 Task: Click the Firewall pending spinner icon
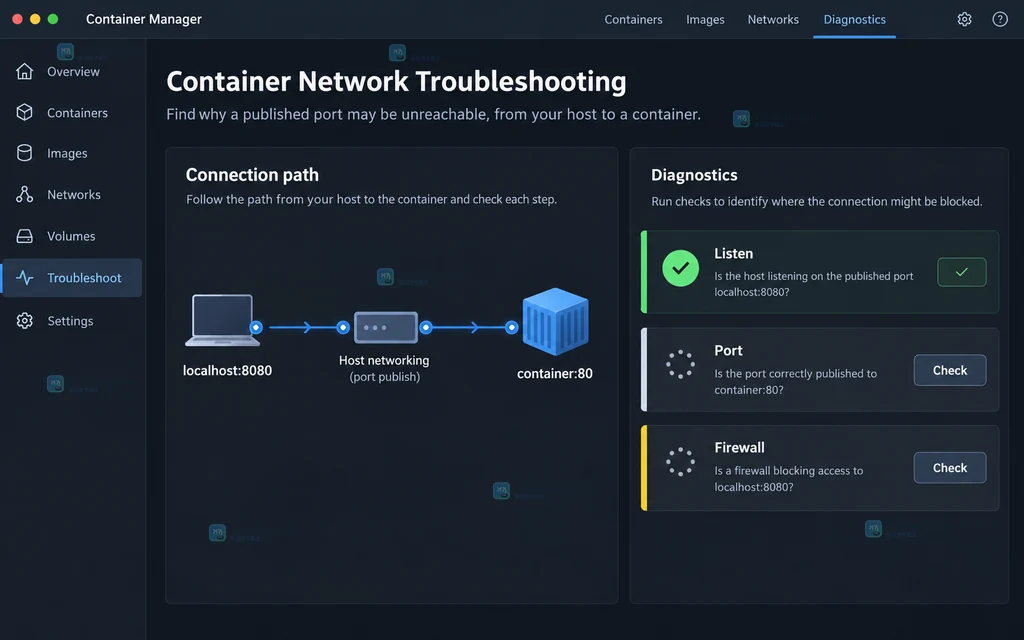680,462
